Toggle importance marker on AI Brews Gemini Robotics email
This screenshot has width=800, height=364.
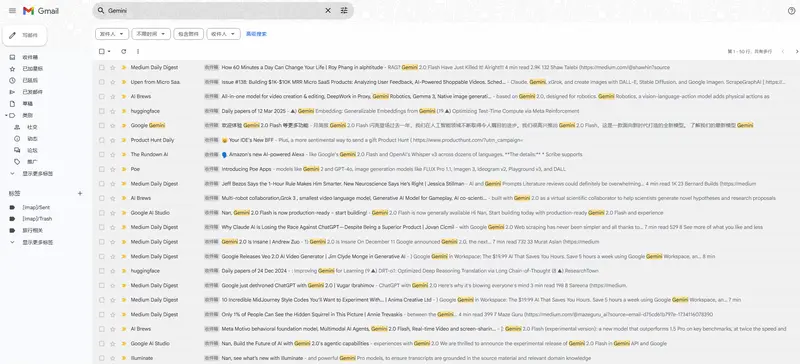click(x=123, y=96)
